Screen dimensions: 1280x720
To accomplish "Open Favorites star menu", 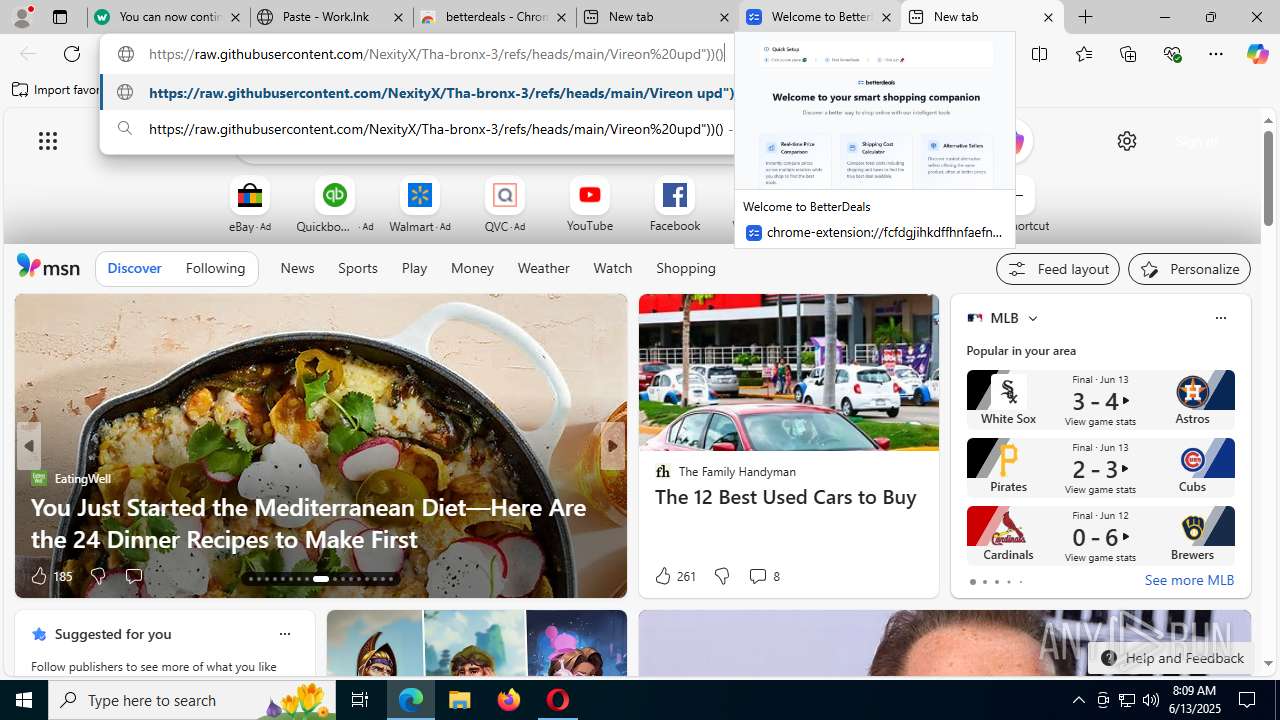I will tap(1084, 54).
